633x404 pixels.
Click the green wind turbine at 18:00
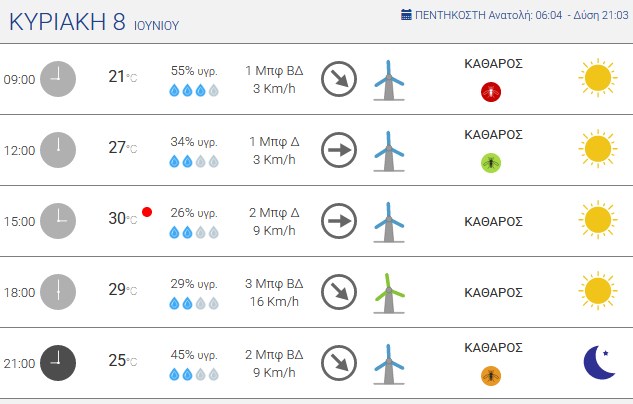coord(389,293)
